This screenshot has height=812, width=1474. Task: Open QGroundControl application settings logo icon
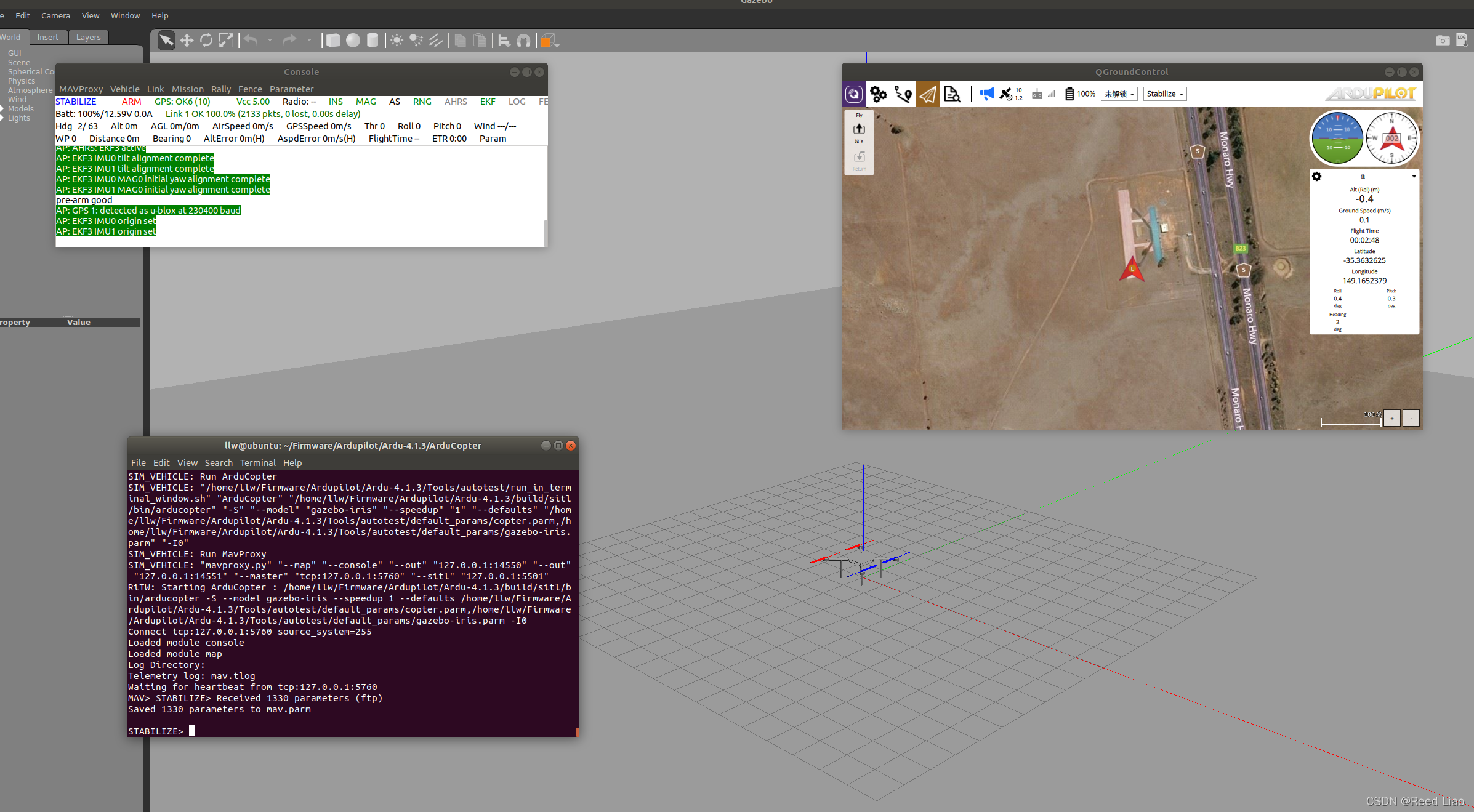pyautogui.click(x=854, y=94)
